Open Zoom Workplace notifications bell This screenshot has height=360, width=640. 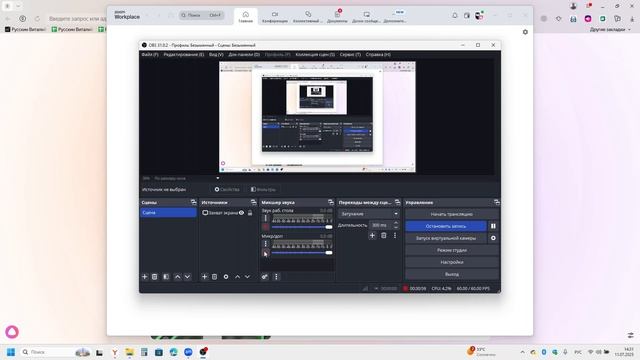coord(455,16)
